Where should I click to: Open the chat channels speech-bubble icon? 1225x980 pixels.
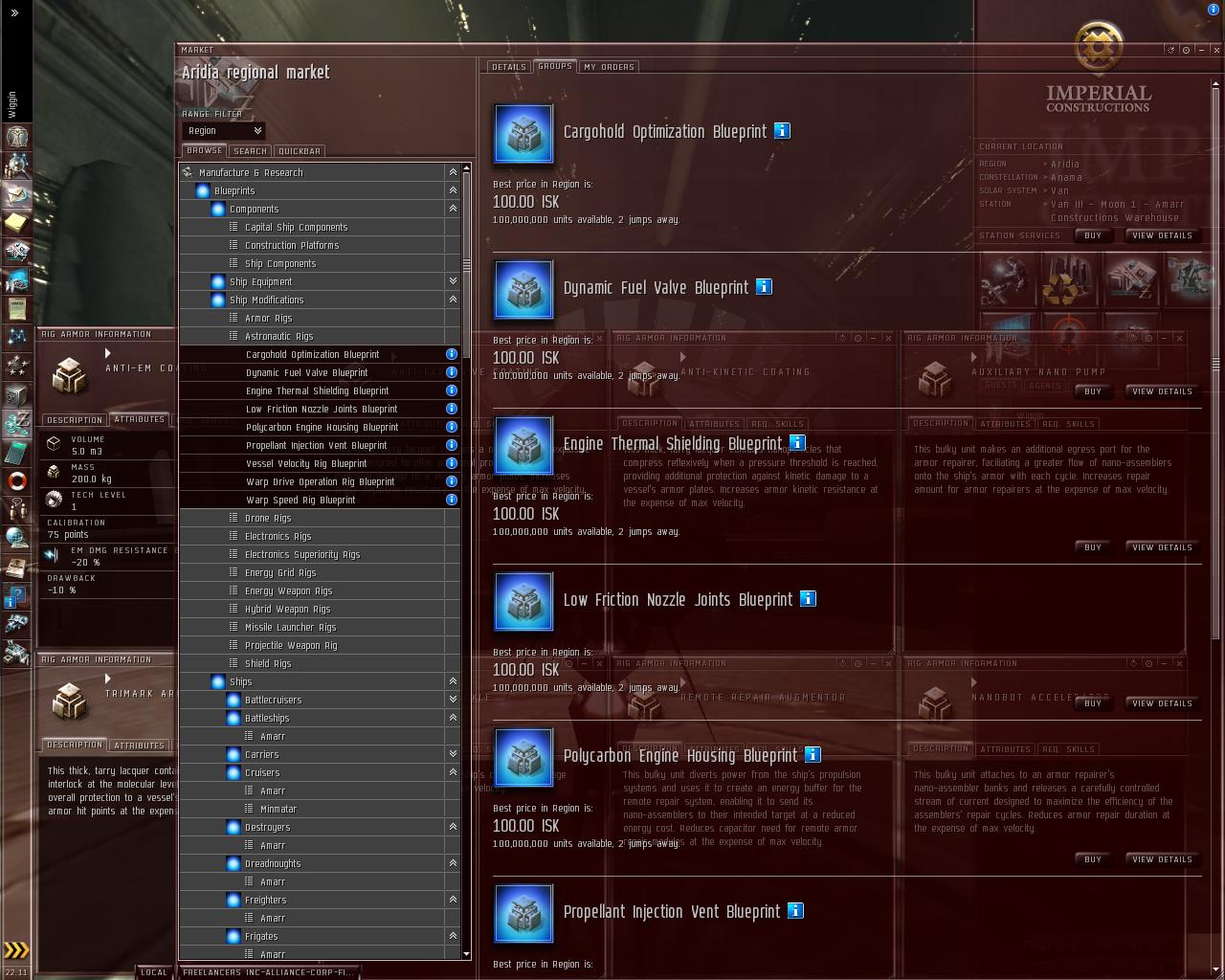point(17,509)
